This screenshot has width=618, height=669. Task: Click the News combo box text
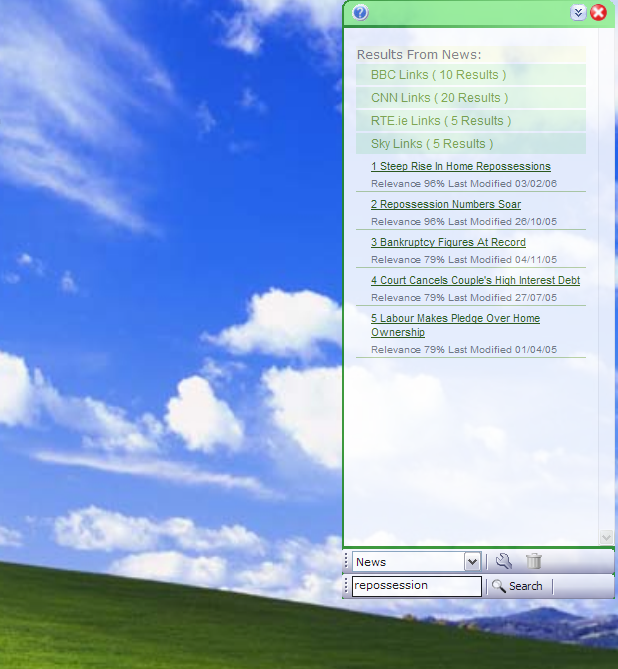coord(371,562)
